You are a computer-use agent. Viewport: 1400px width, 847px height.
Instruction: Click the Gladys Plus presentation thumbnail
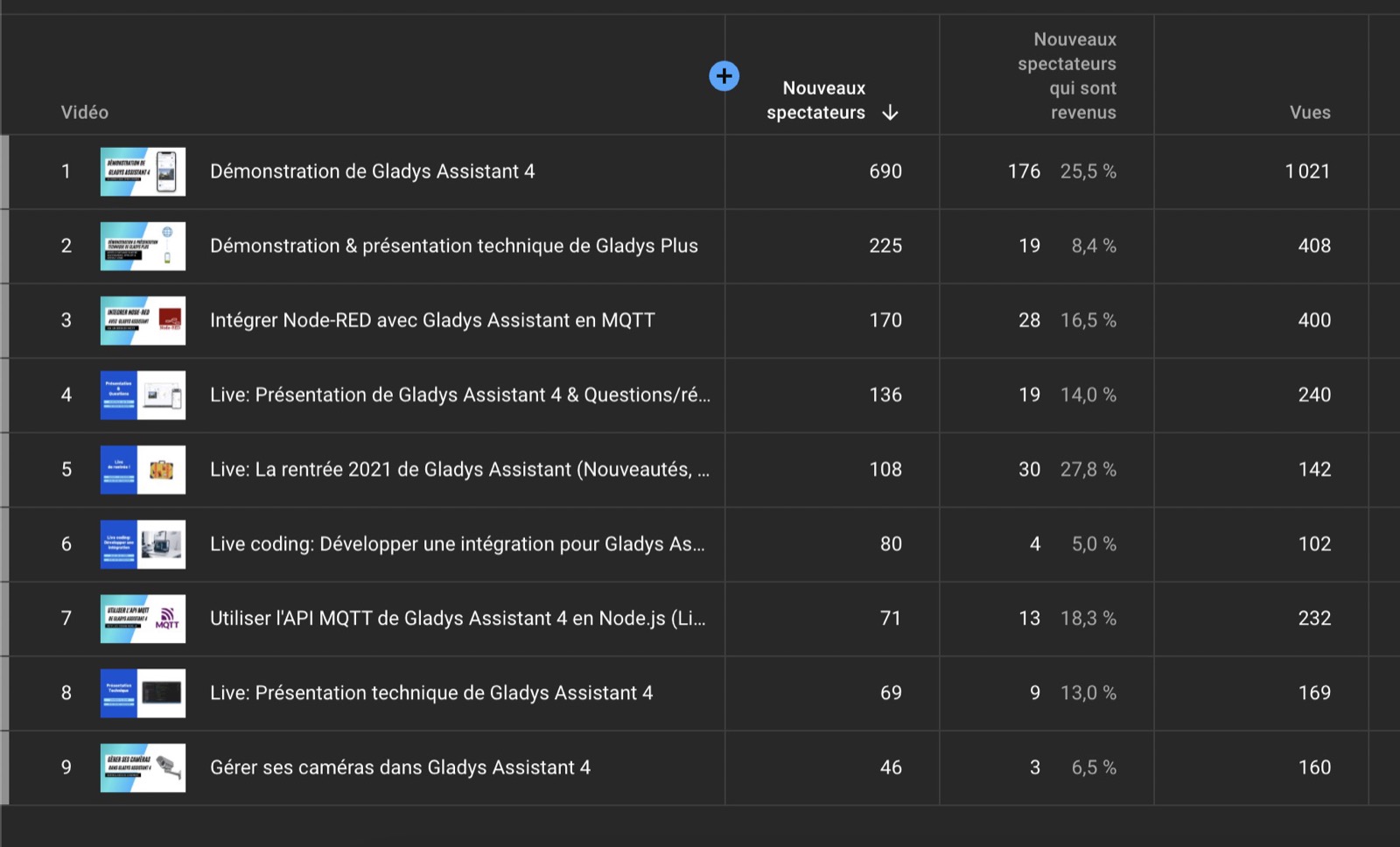pyautogui.click(x=143, y=246)
